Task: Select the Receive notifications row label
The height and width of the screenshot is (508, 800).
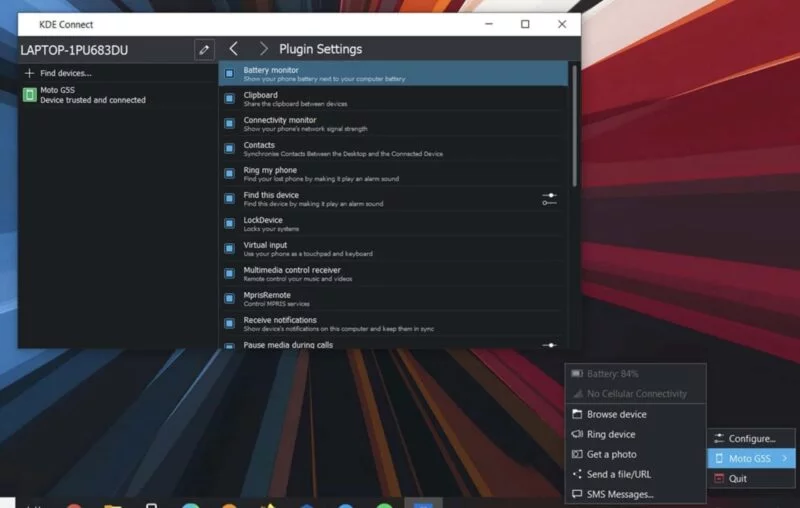Action: click(x=280, y=320)
